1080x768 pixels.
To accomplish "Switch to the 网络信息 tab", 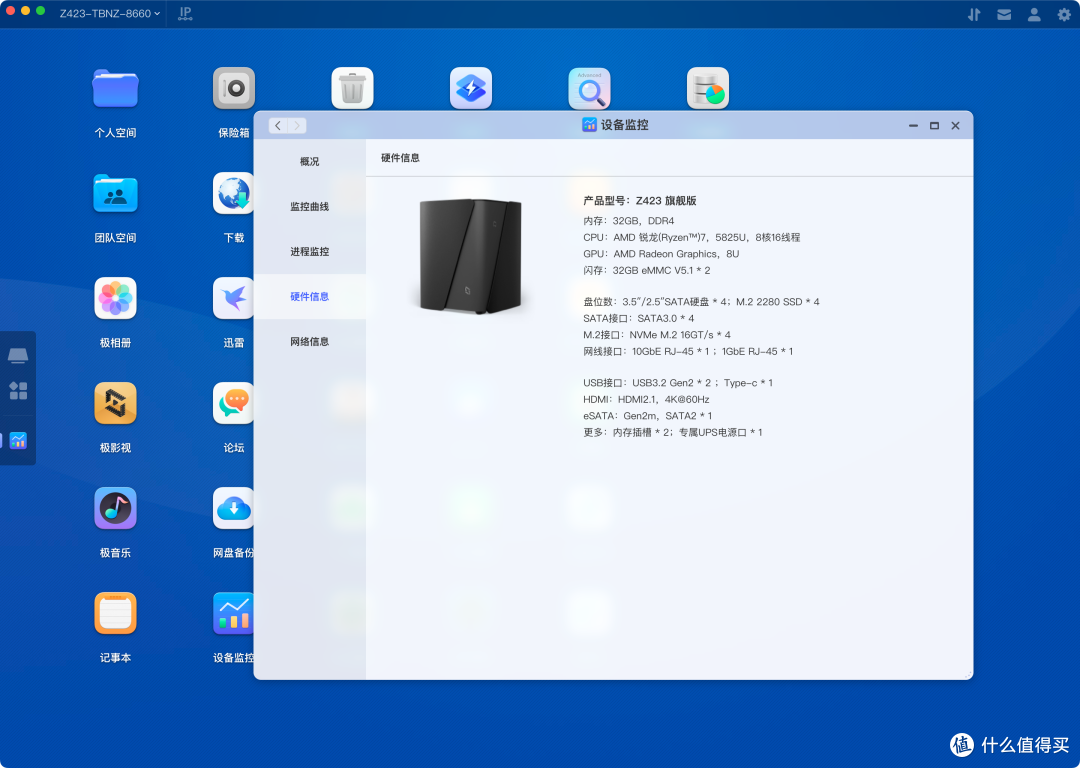I will coord(309,342).
